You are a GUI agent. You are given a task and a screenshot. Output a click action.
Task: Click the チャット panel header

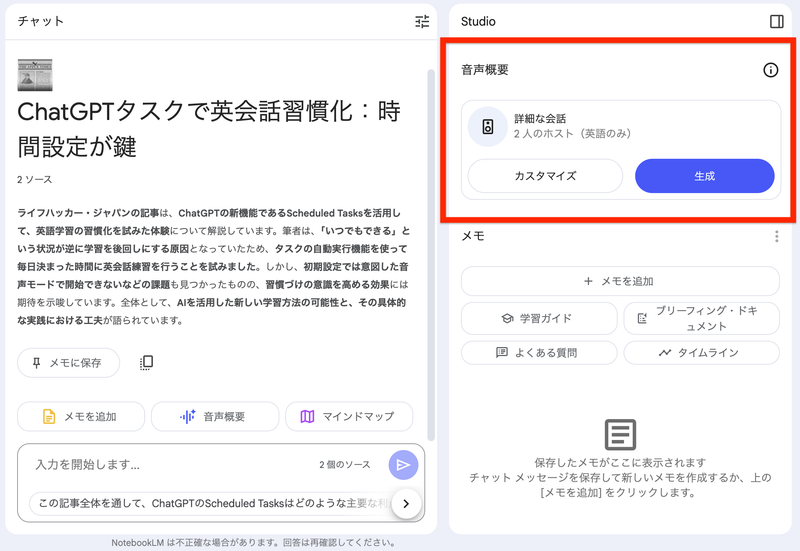(41, 21)
